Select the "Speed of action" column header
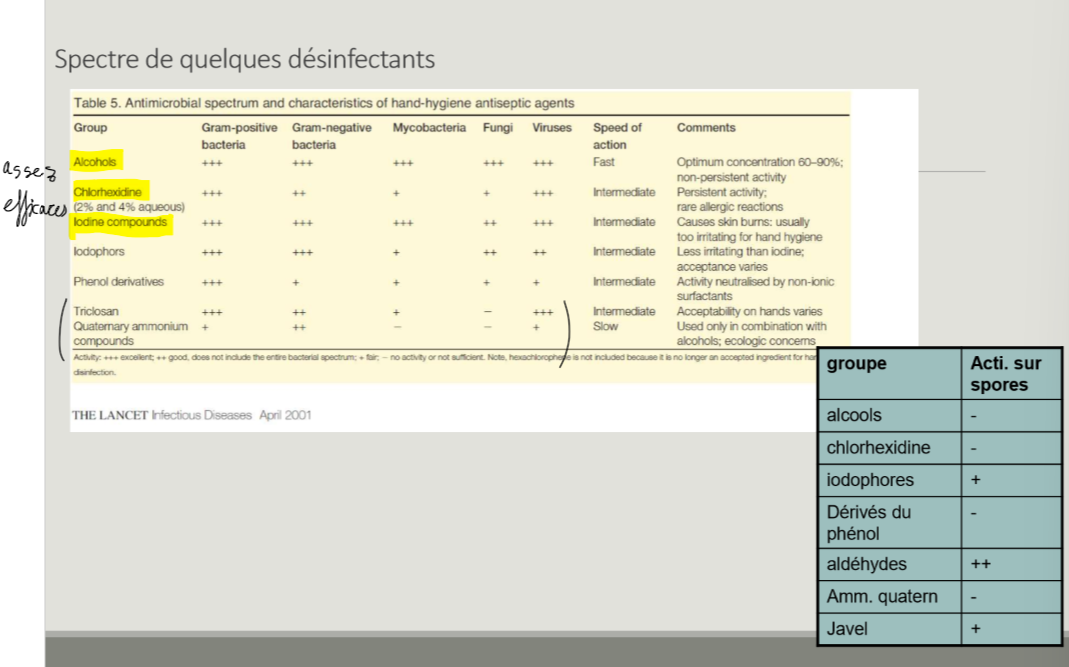Viewport: 1069px width, 667px height. click(x=617, y=136)
